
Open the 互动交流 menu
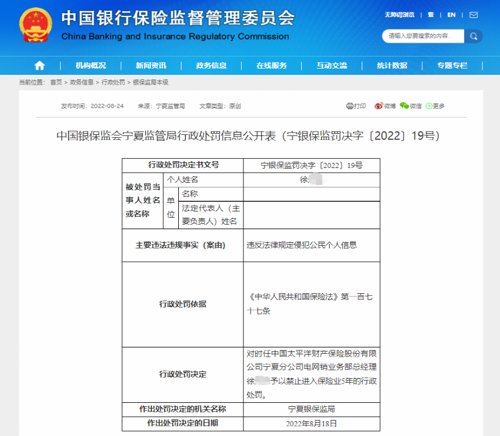[332, 65]
